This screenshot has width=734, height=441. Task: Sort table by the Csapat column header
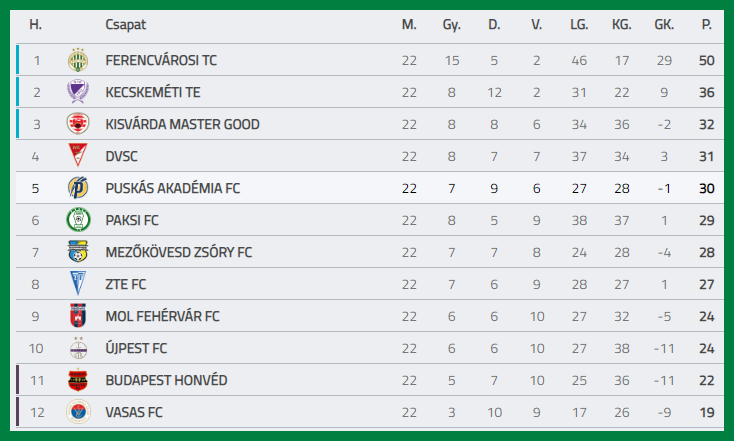coord(125,24)
